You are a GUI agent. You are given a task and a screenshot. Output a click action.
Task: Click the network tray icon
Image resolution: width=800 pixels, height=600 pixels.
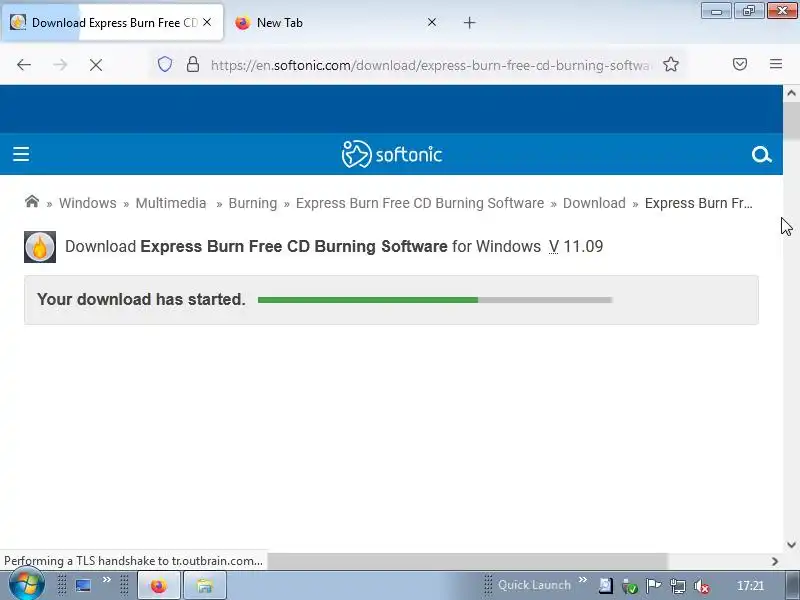point(678,586)
